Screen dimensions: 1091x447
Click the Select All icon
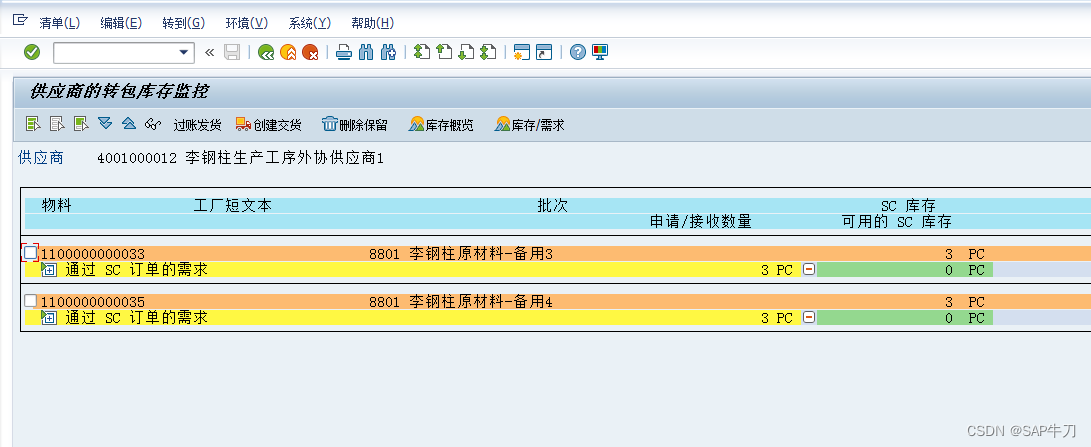[33, 124]
